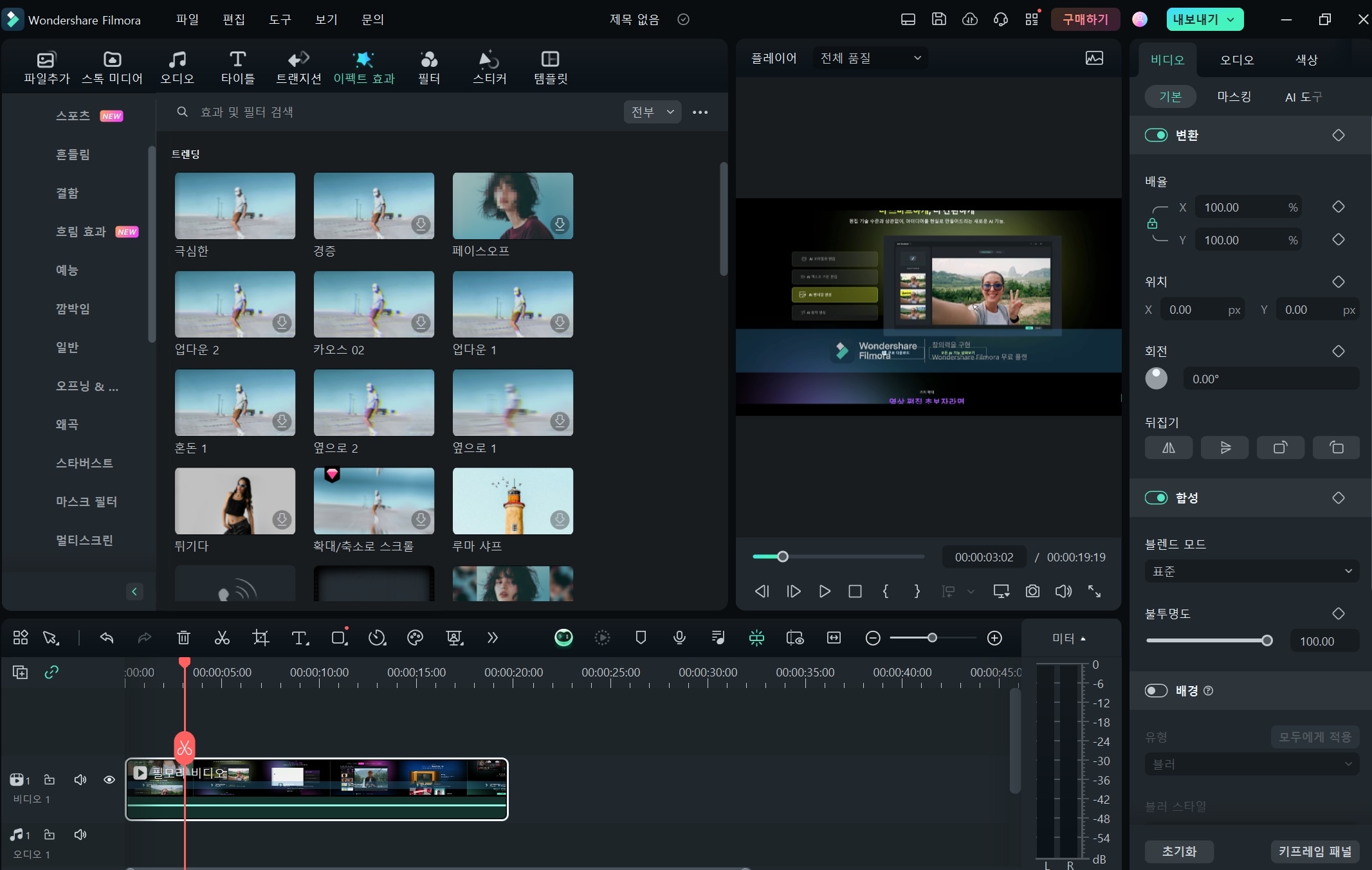Select the 페이스오프 effect thumbnail
The width and height of the screenshot is (1372, 870).
point(513,206)
